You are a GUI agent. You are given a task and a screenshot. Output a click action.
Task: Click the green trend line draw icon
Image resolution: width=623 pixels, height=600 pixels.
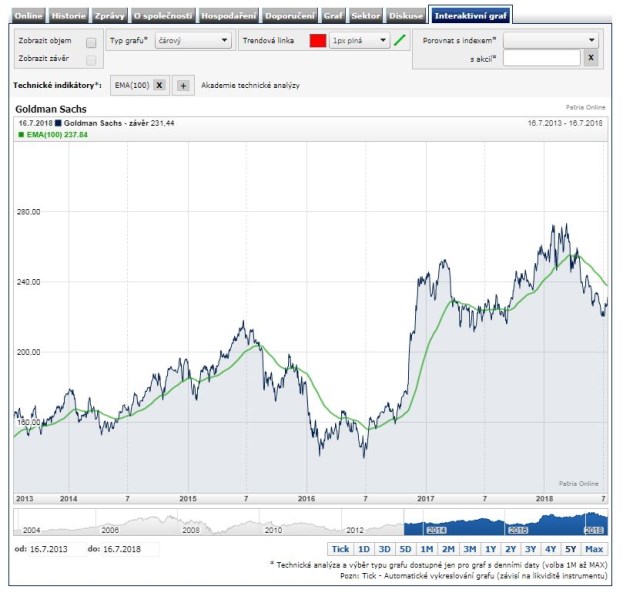coord(399,41)
